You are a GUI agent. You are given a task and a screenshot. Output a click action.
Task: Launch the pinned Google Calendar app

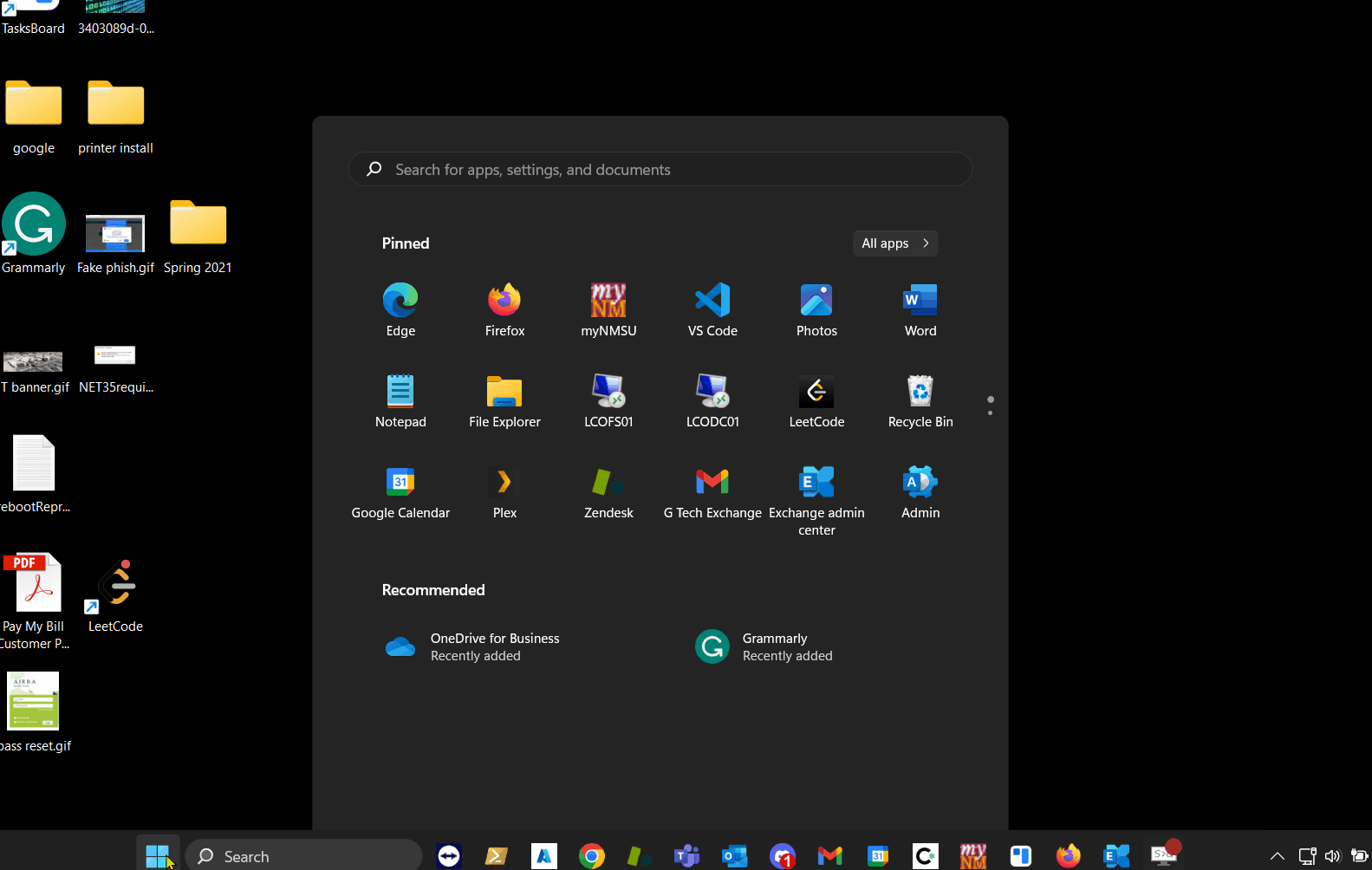pyautogui.click(x=400, y=491)
